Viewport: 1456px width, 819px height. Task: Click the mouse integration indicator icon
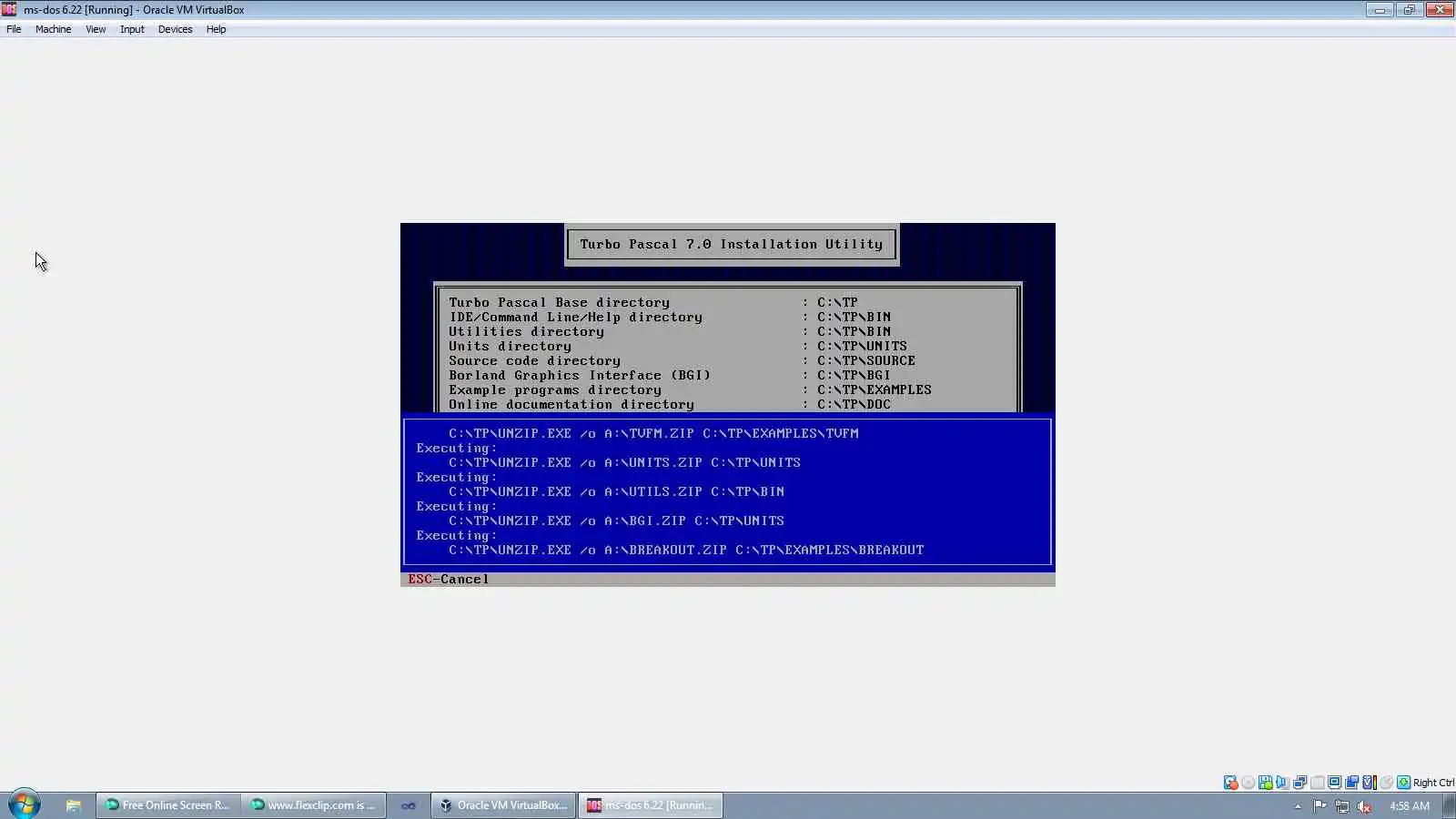click(1386, 783)
